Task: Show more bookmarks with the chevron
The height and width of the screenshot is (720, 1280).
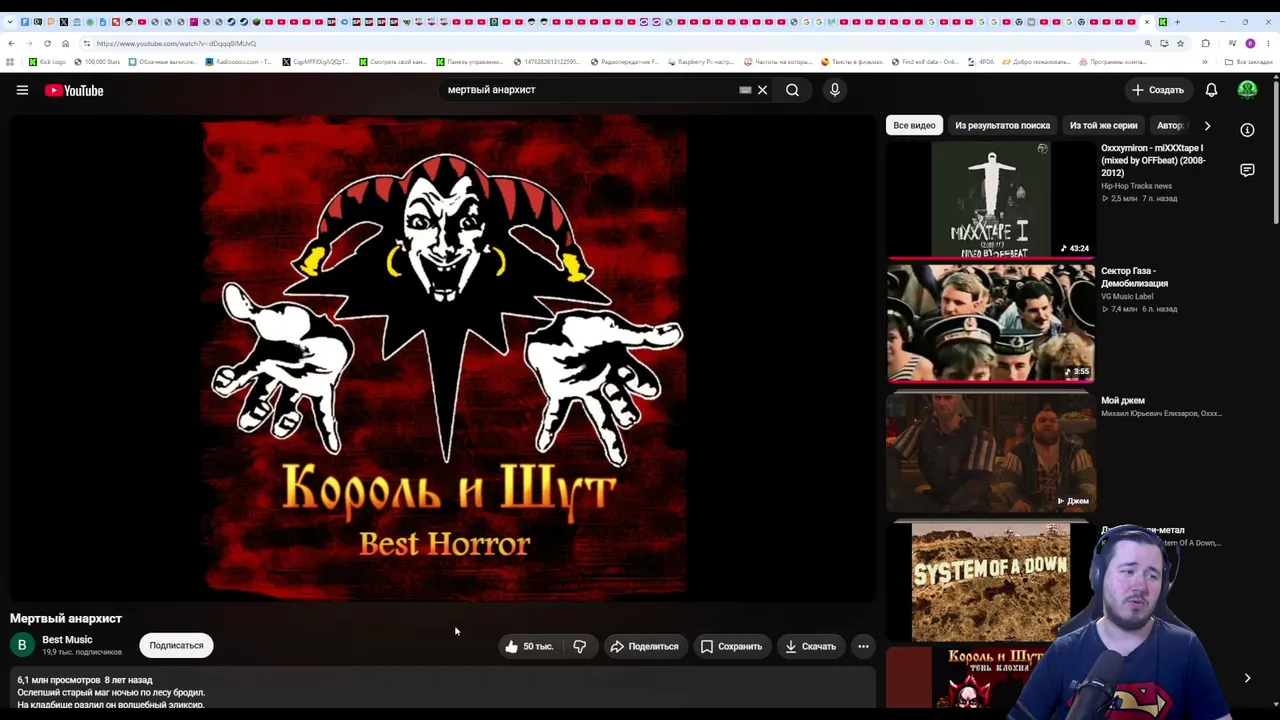Action: click(x=1204, y=62)
